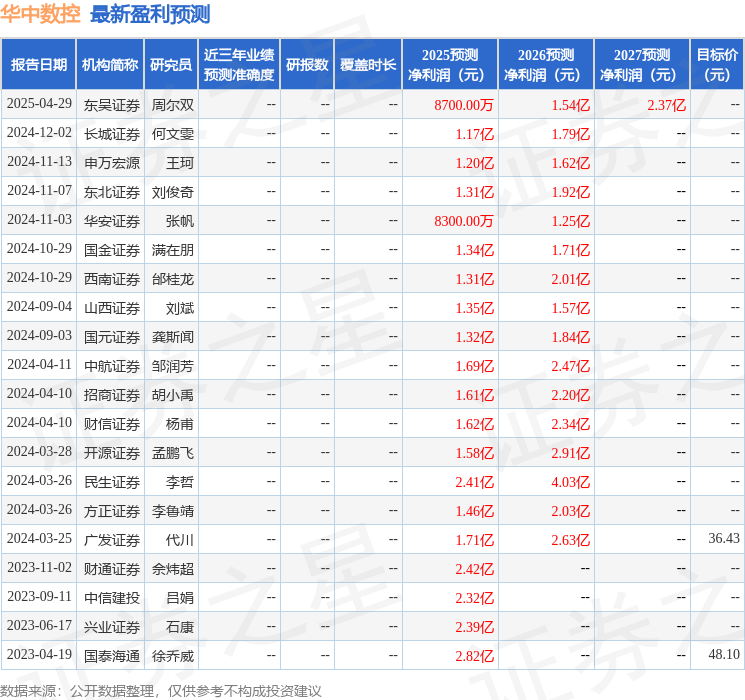The height and width of the screenshot is (700, 745).
Task: Click the 2026预测净利润 column header
Action: pos(546,65)
